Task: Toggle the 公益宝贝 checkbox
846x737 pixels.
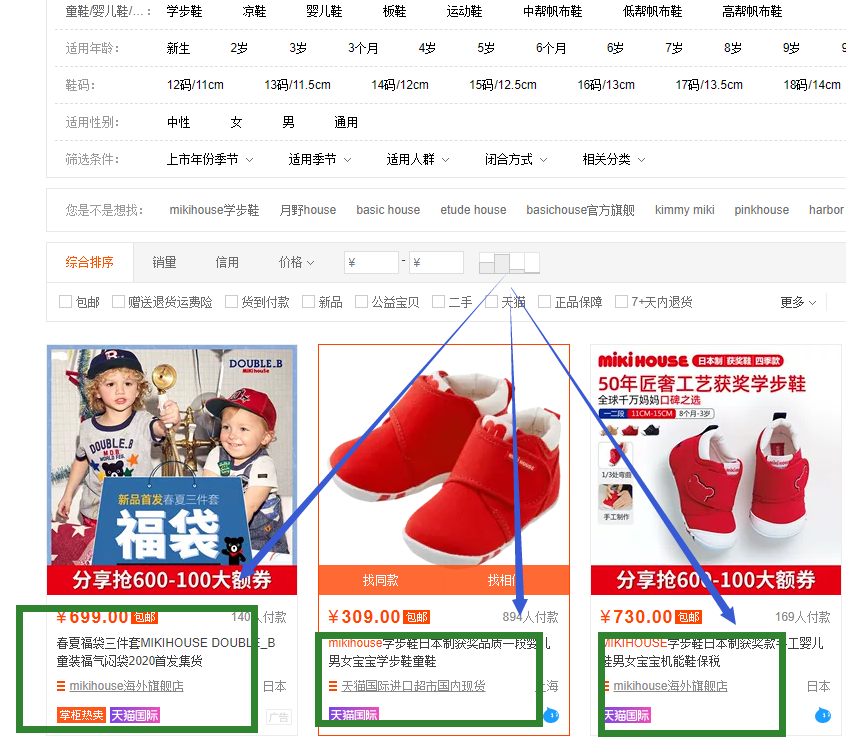Action: point(361,302)
